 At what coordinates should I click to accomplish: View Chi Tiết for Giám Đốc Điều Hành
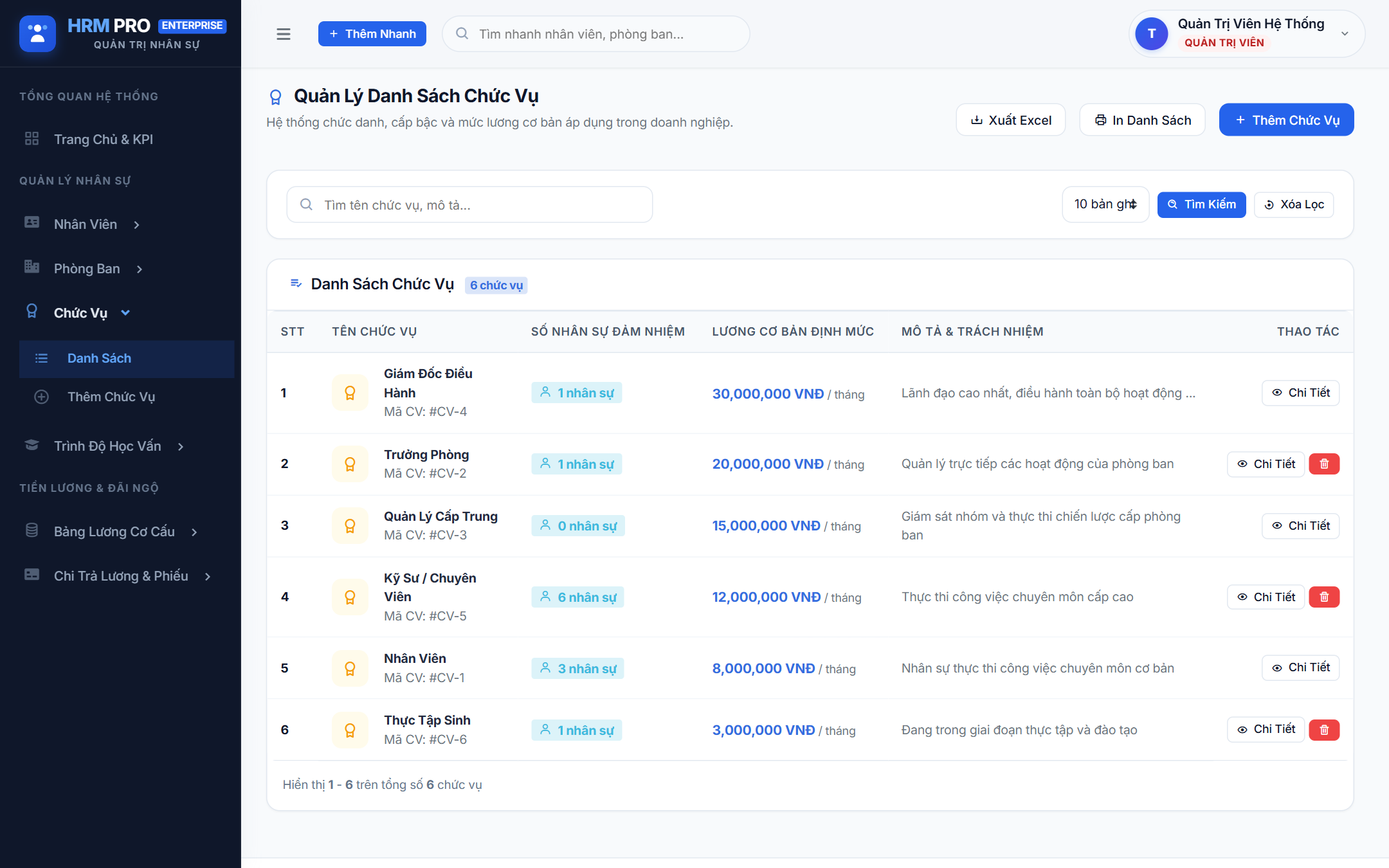pos(1301,393)
